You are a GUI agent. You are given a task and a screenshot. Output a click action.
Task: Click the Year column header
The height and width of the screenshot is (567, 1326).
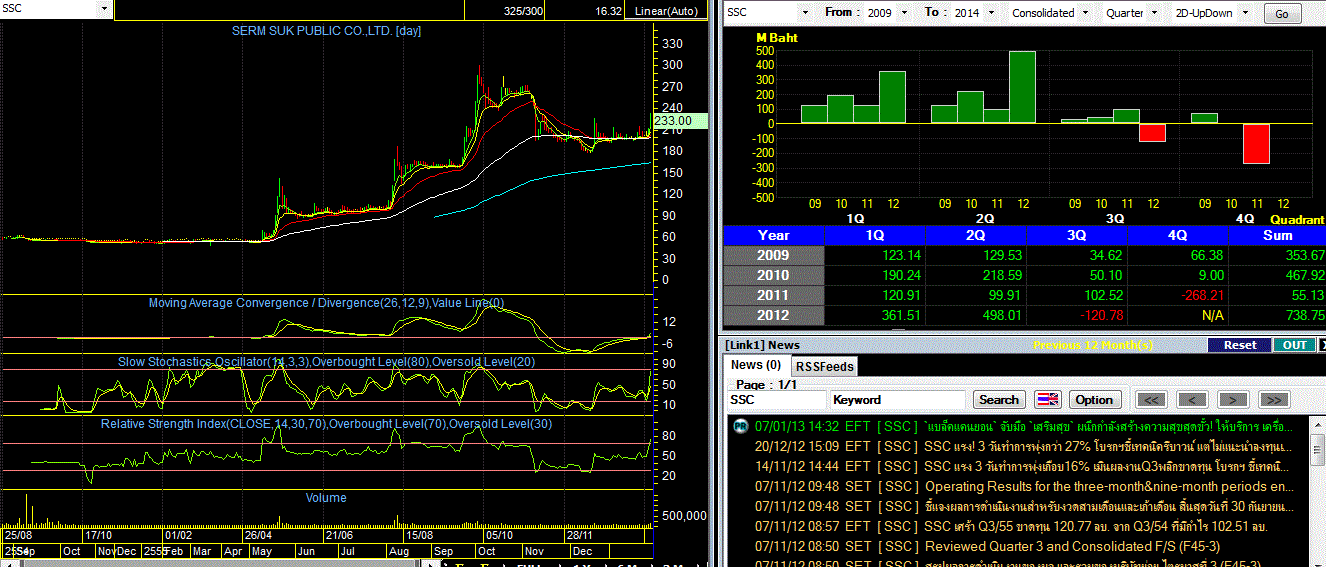[773, 235]
